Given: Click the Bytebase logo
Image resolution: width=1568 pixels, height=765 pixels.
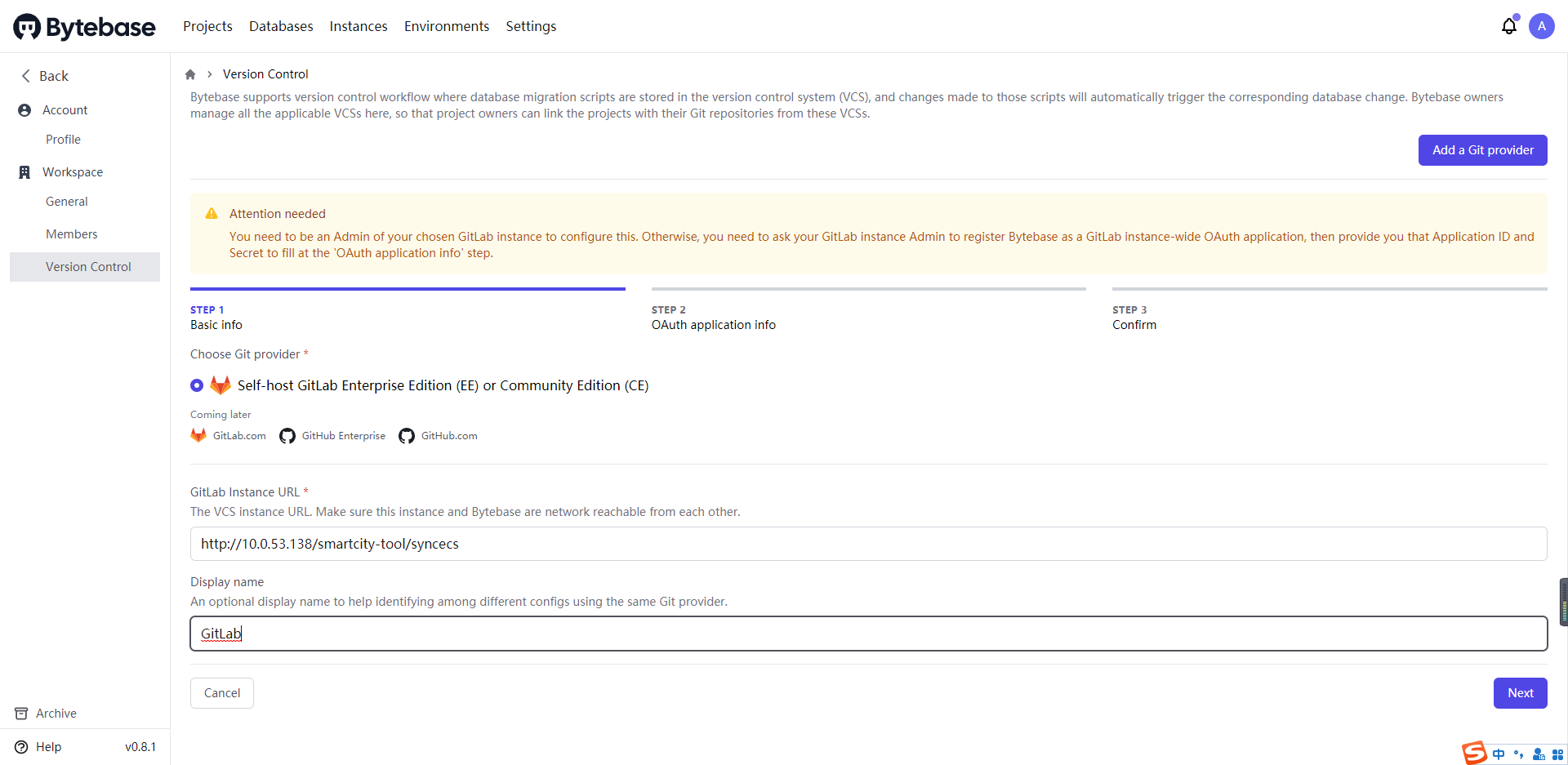Looking at the screenshot, I should [x=84, y=27].
